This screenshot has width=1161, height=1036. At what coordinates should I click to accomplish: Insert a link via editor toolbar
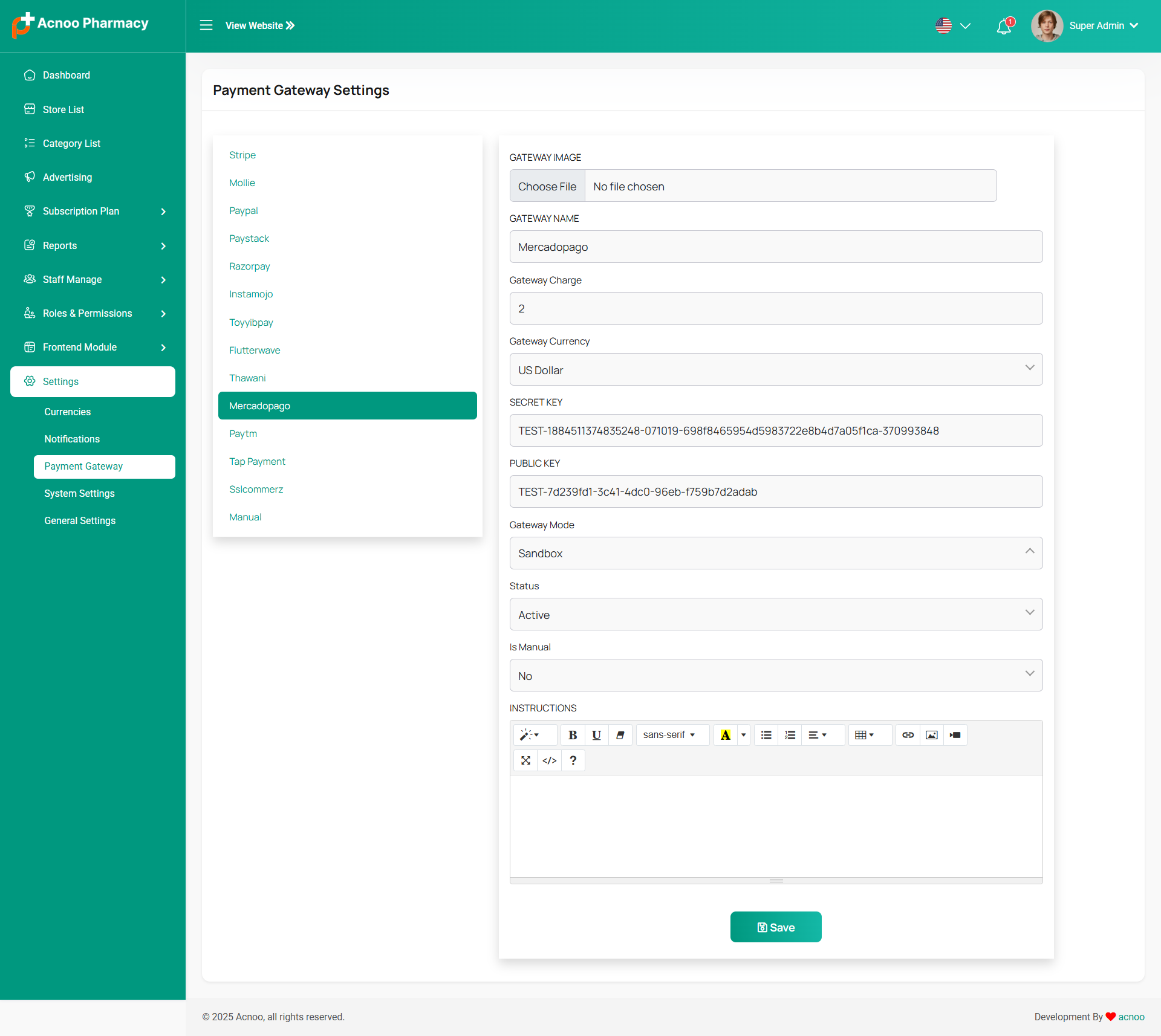(x=908, y=735)
